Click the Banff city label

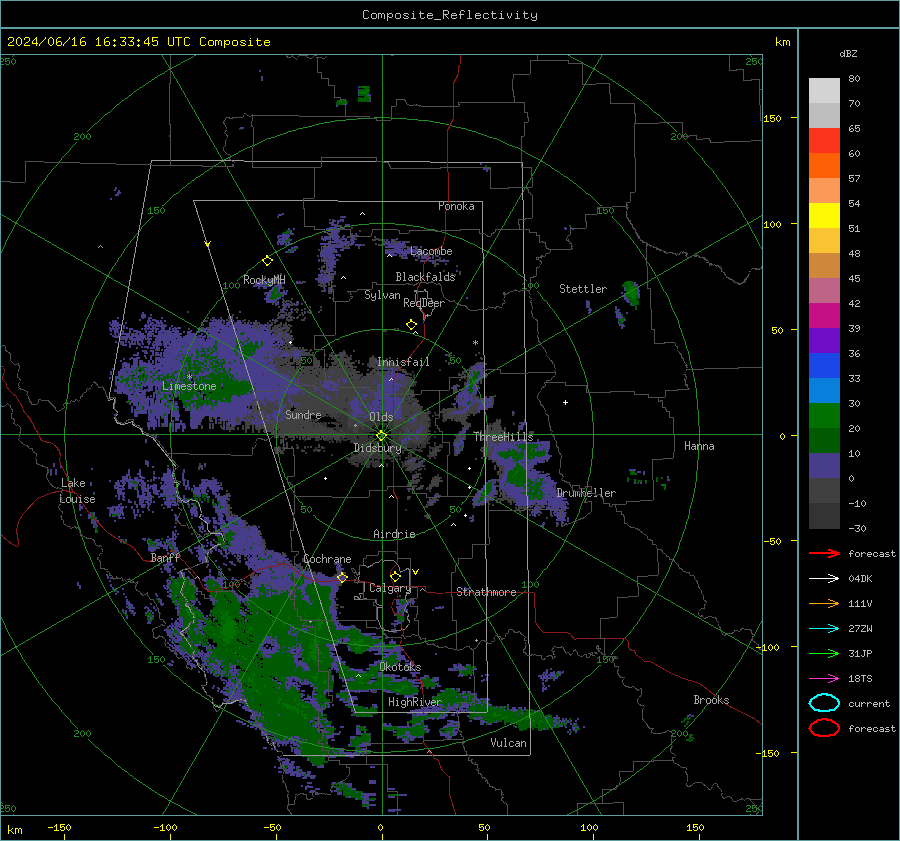click(x=165, y=557)
